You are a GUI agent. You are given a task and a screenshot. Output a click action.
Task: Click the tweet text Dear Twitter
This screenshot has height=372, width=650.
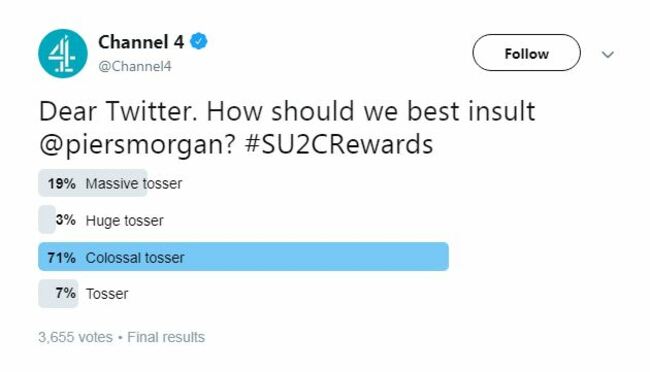click(x=118, y=111)
